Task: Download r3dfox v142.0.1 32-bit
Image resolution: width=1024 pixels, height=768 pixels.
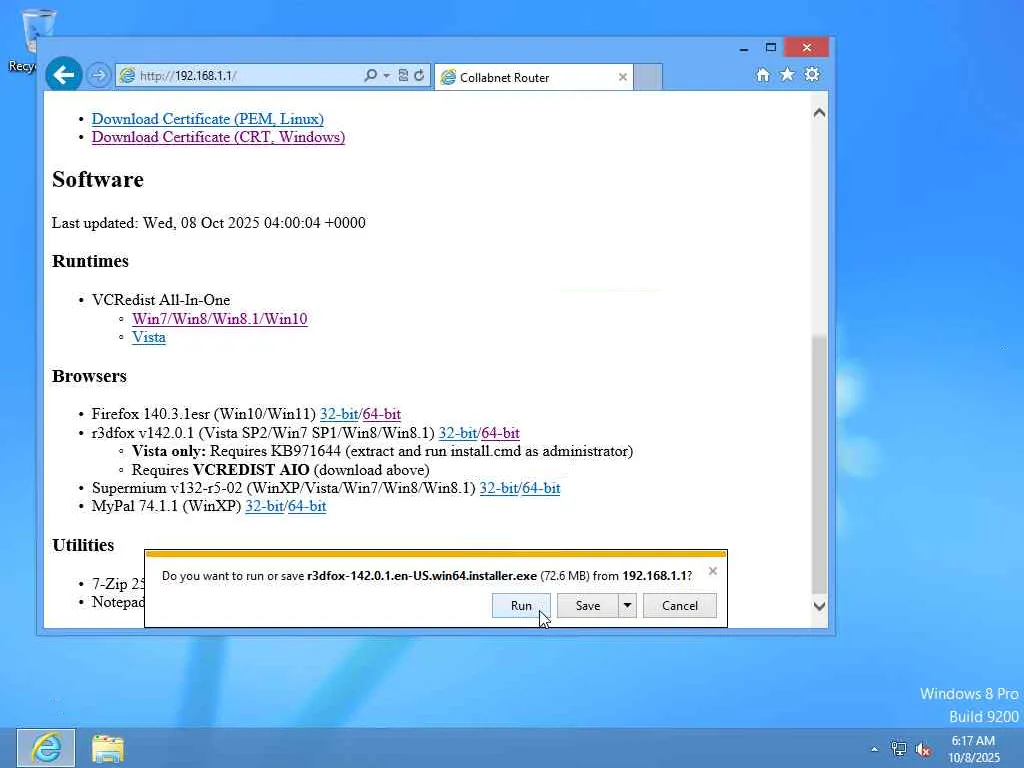Action: click(x=458, y=433)
